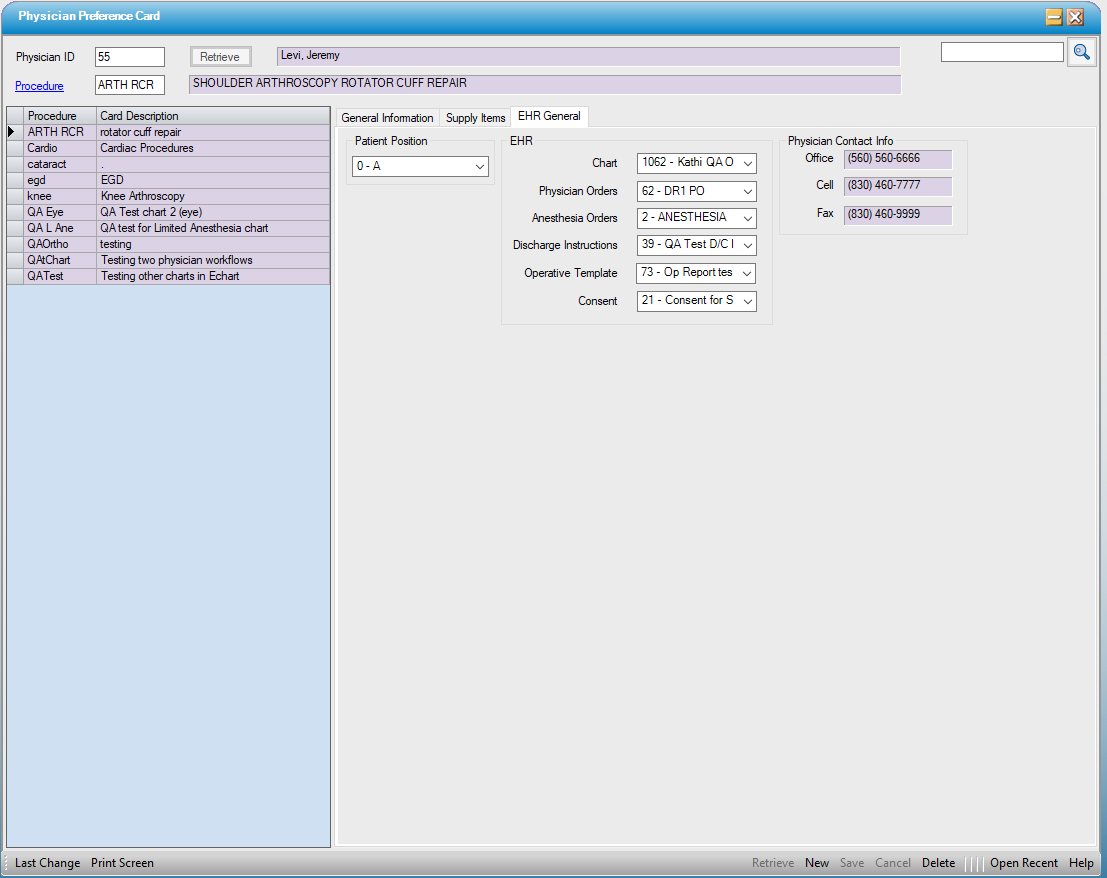Viewport: 1107px width, 878px height.
Task: Expand the Anesthesia Orders dropdown
Action: click(747, 218)
